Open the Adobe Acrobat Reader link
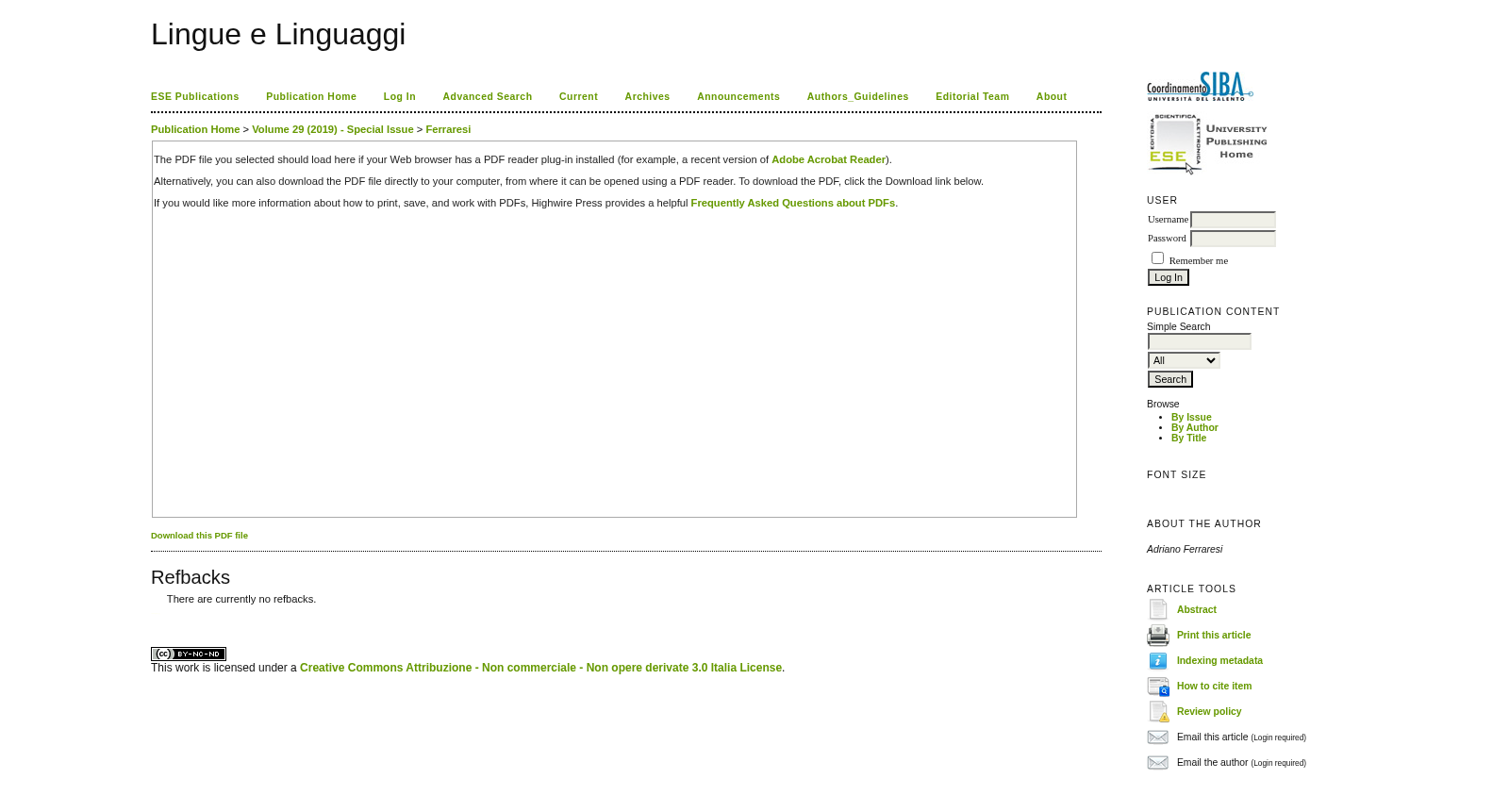Viewport: 1509px width, 812px height. 829,159
